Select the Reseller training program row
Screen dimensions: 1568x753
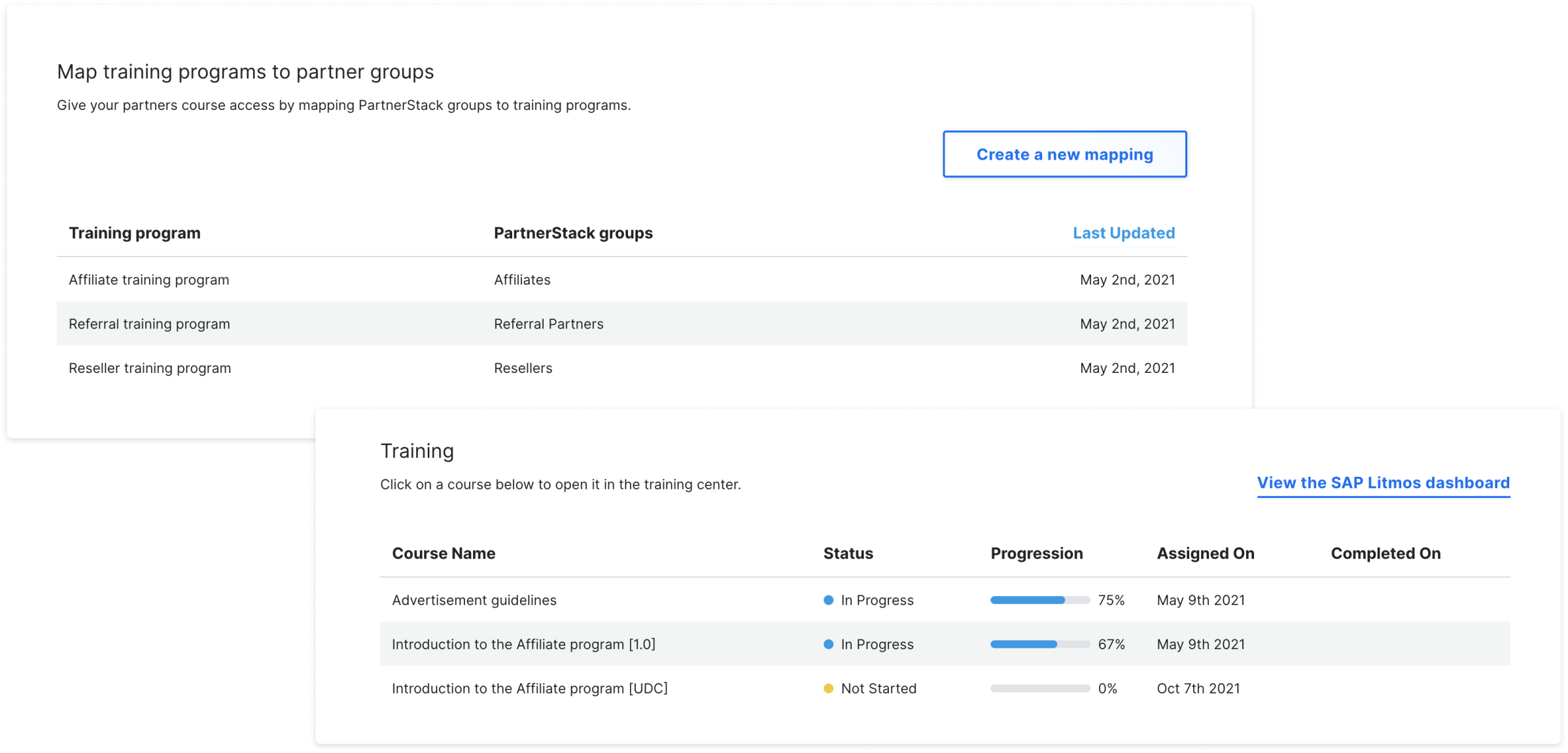[150, 368]
